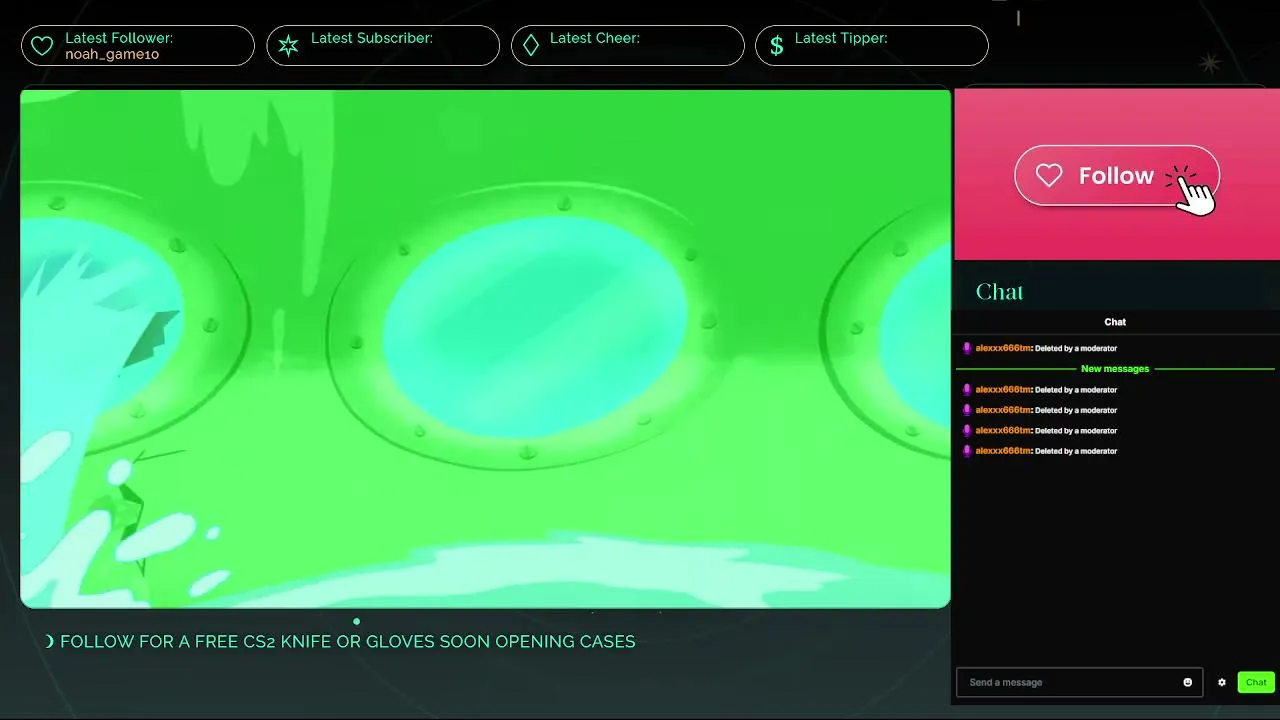Click the heart icon inside the Follow button
1280x720 pixels.
point(1049,176)
